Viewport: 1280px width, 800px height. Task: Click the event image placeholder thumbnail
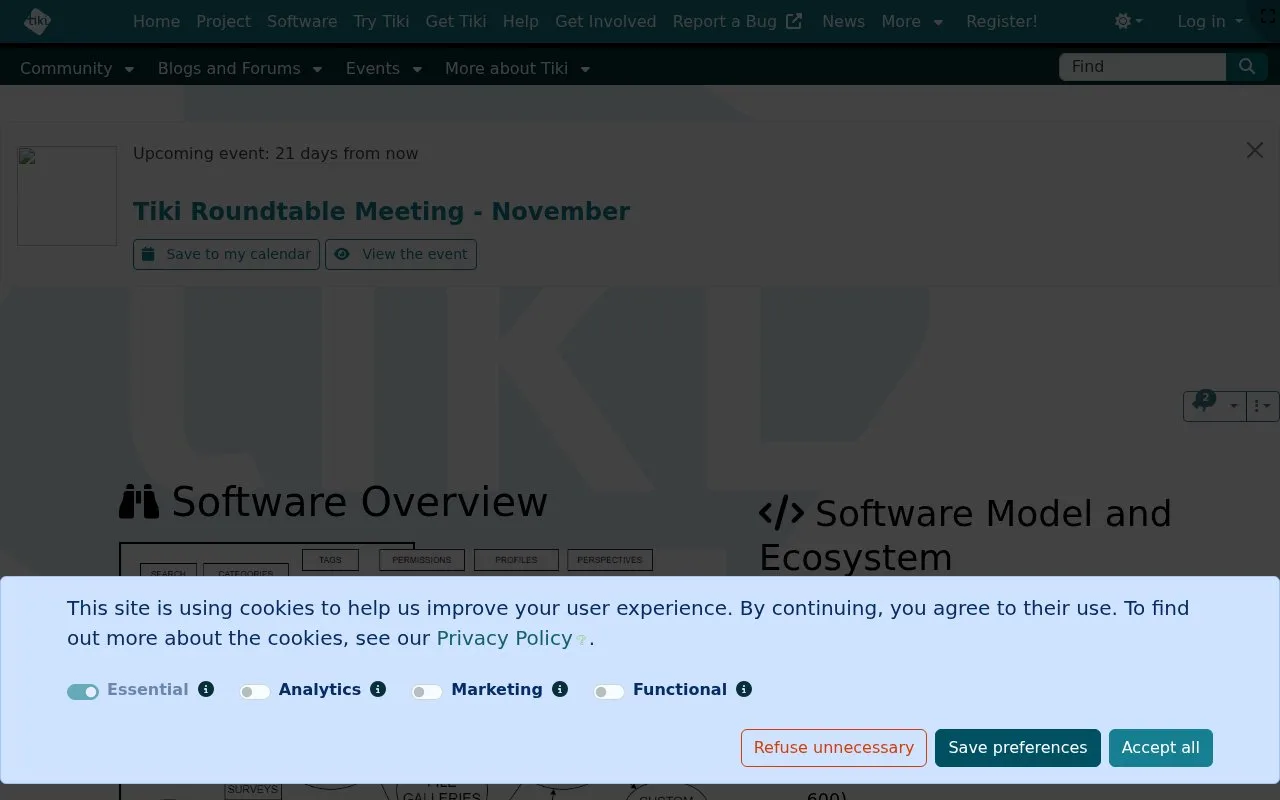coord(67,196)
